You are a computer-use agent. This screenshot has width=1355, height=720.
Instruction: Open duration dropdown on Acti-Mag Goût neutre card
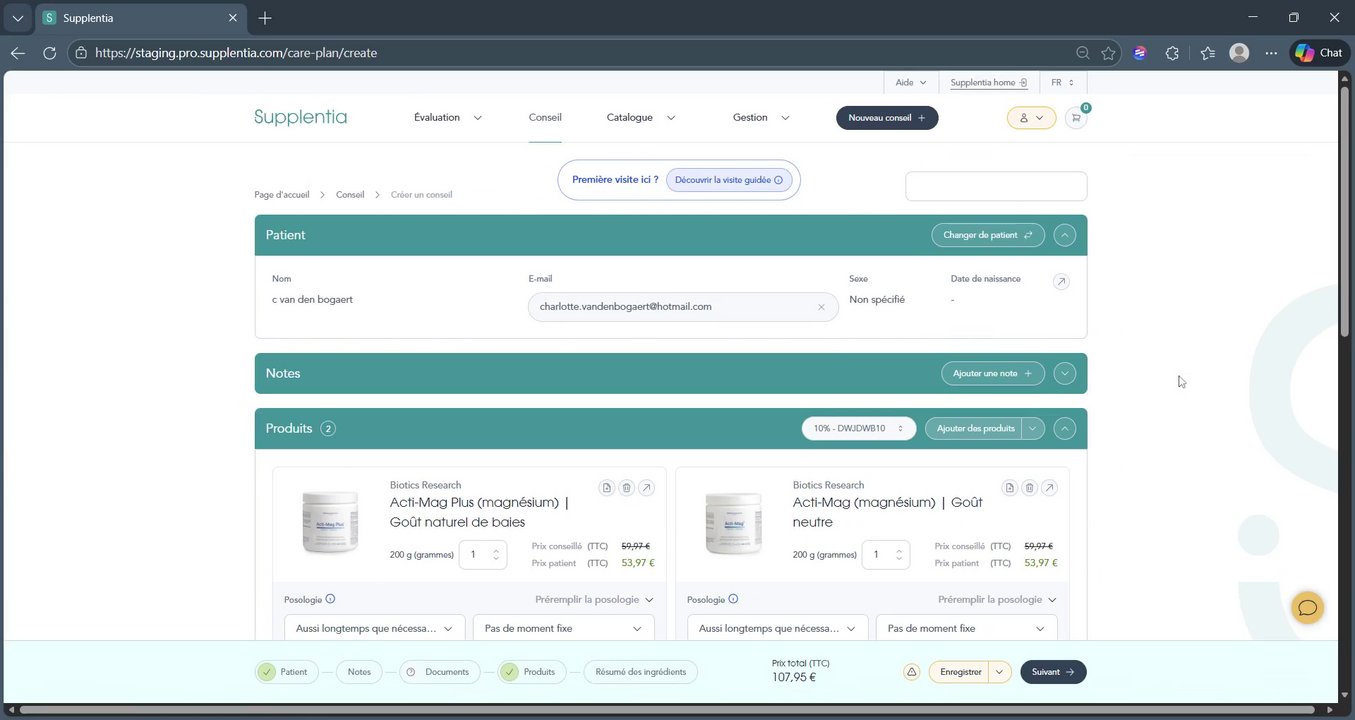(x=777, y=628)
